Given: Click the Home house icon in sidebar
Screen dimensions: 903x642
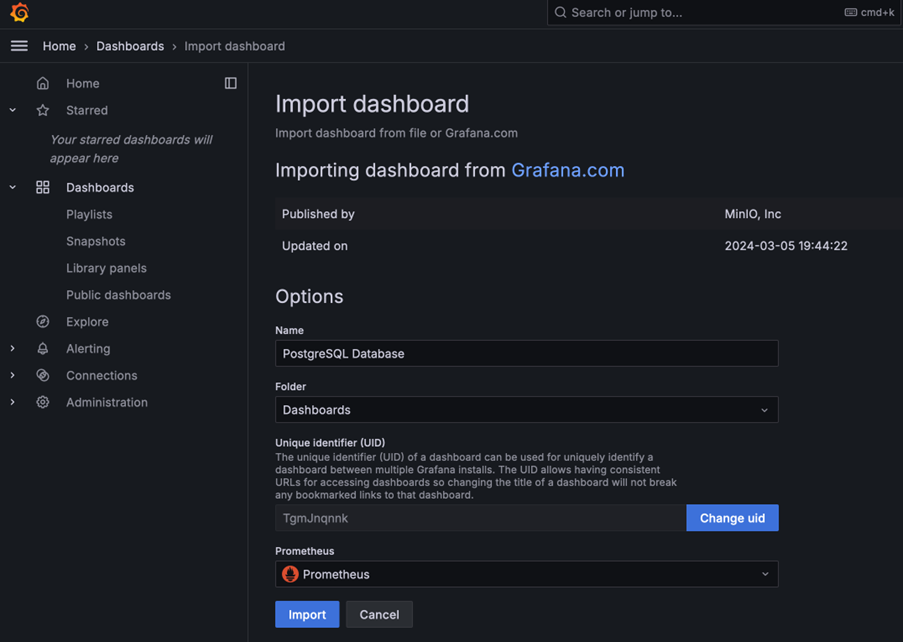Looking at the screenshot, I should [x=43, y=83].
